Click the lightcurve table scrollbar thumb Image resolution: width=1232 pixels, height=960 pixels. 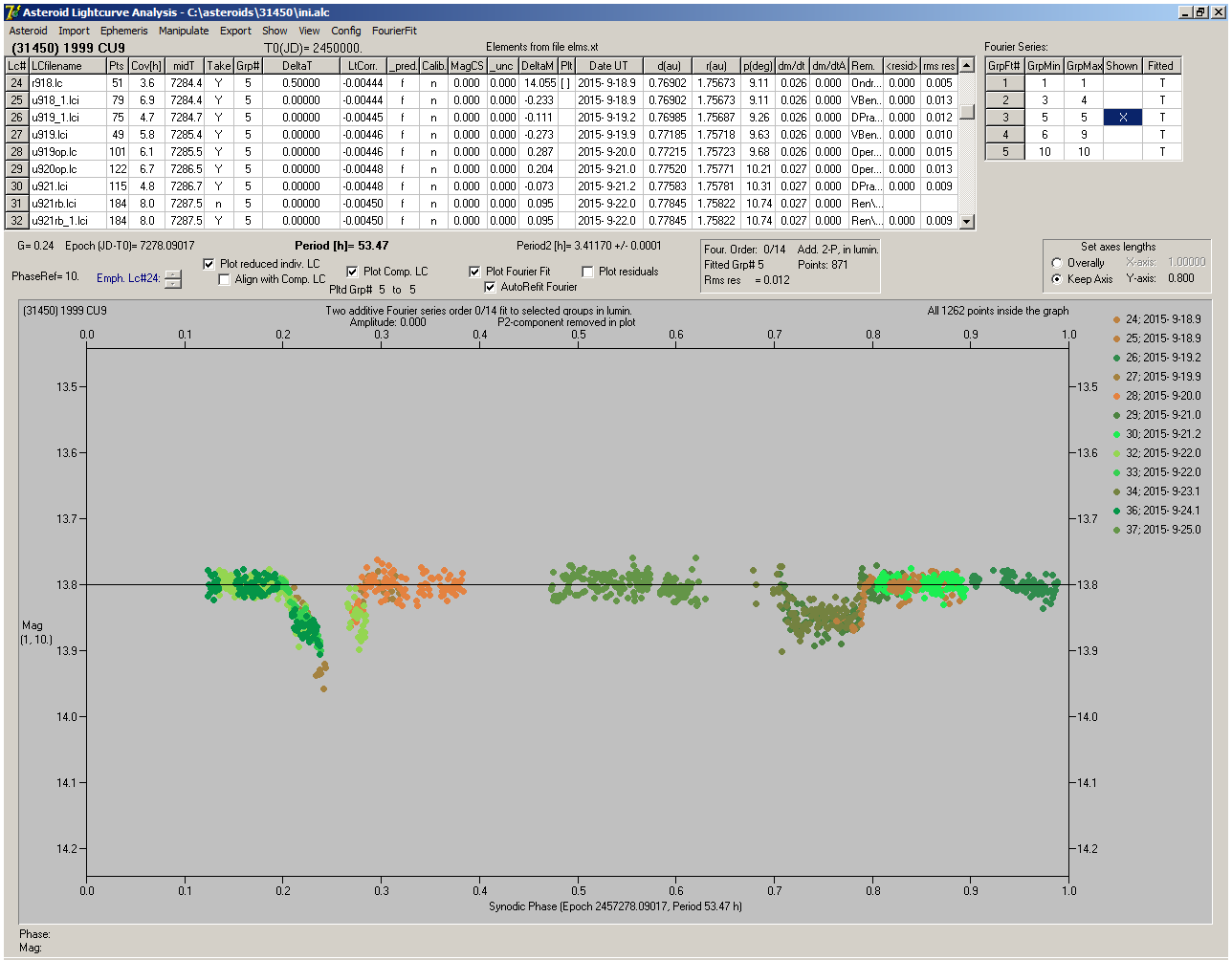[966, 111]
